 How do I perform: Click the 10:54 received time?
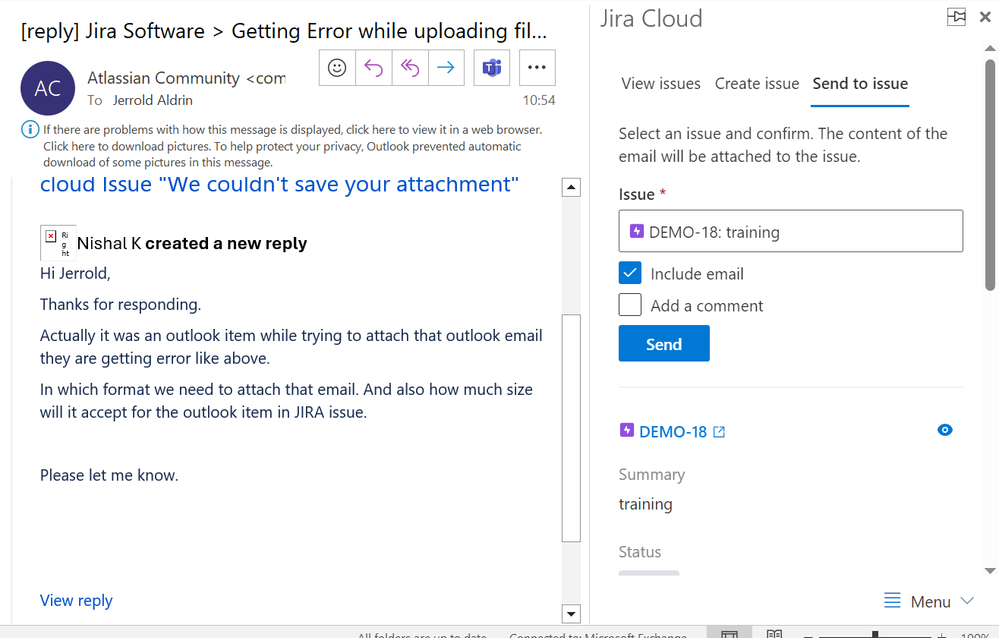click(x=539, y=100)
